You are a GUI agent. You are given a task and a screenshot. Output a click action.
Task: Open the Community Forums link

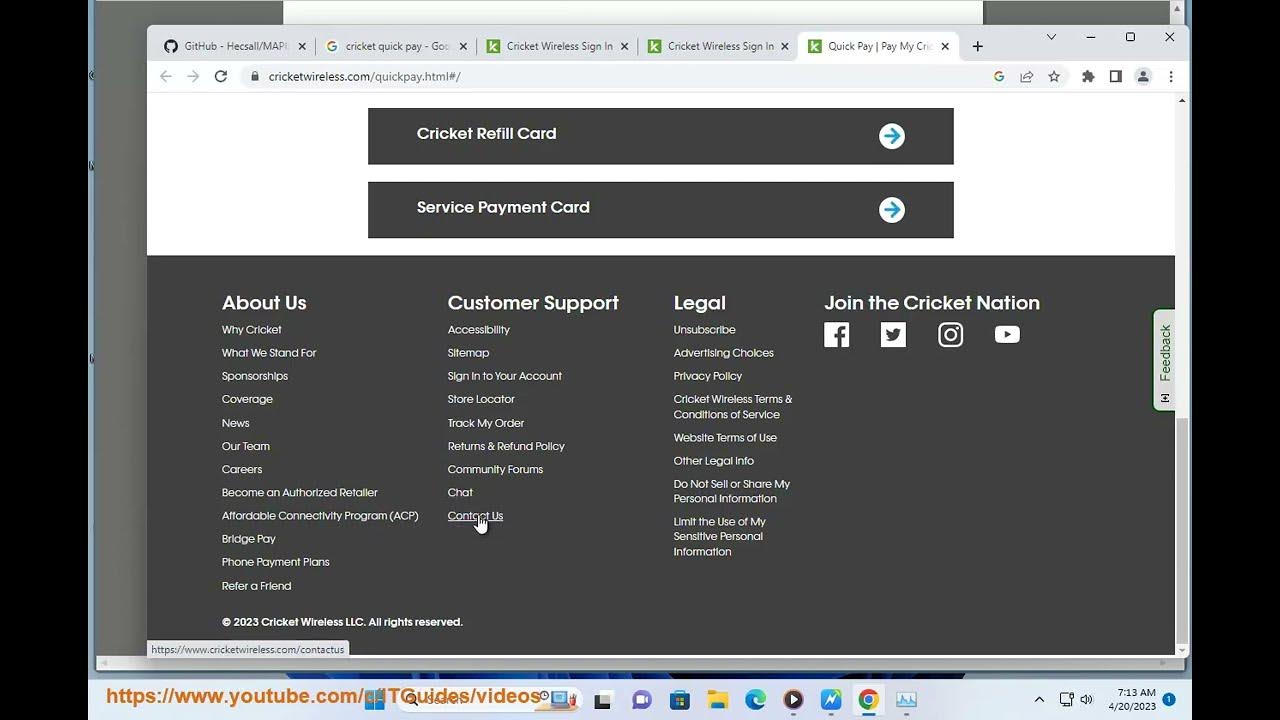[x=495, y=469]
